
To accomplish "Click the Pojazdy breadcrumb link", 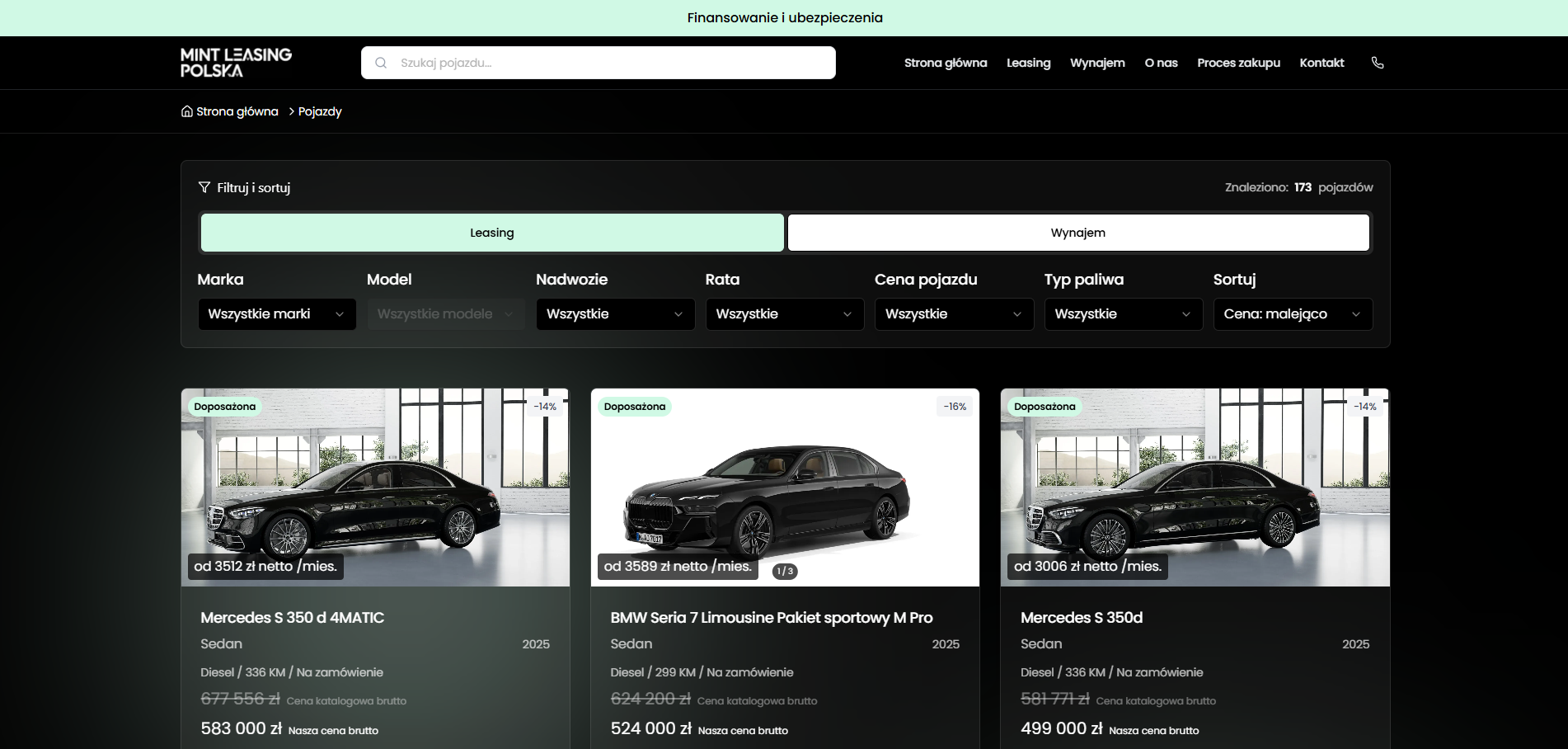I will [320, 111].
